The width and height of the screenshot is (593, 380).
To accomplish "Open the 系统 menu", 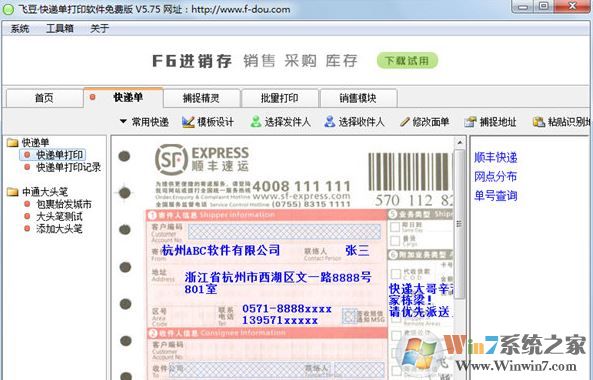I will pyautogui.click(x=20, y=28).
